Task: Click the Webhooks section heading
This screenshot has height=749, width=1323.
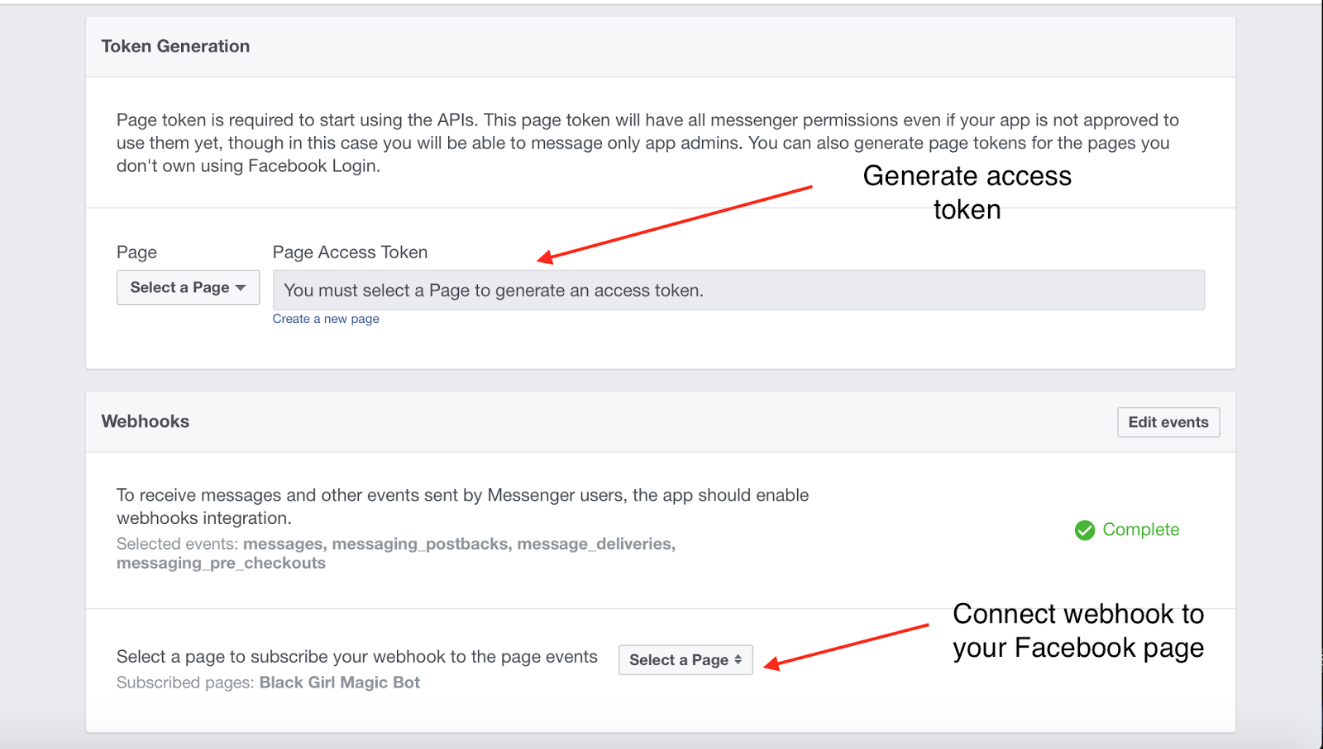Action: pos(145,422)
